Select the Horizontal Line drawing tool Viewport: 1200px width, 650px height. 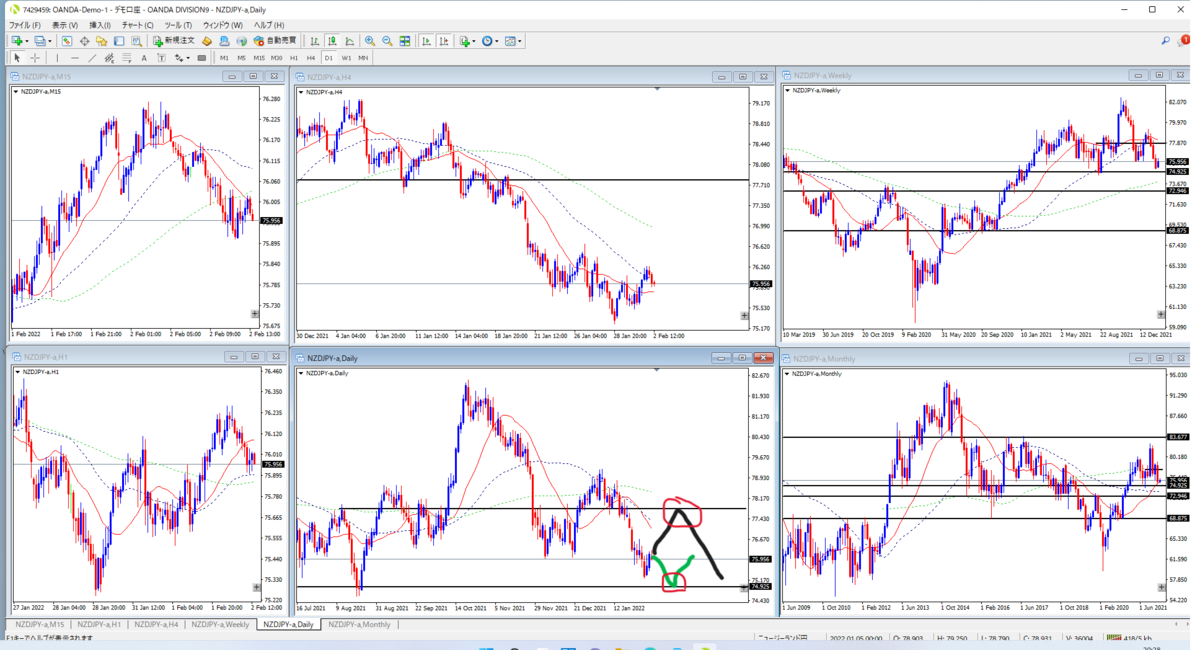point(75,58)
